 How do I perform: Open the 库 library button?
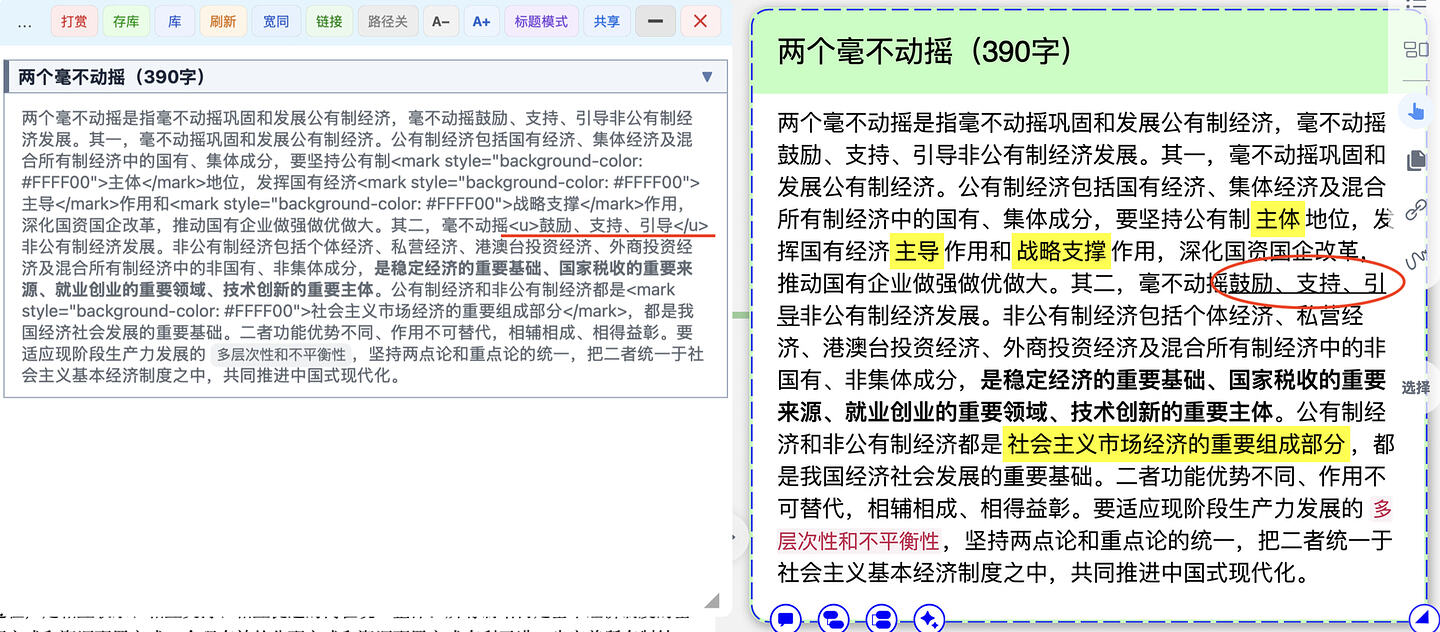coord(174,21)
